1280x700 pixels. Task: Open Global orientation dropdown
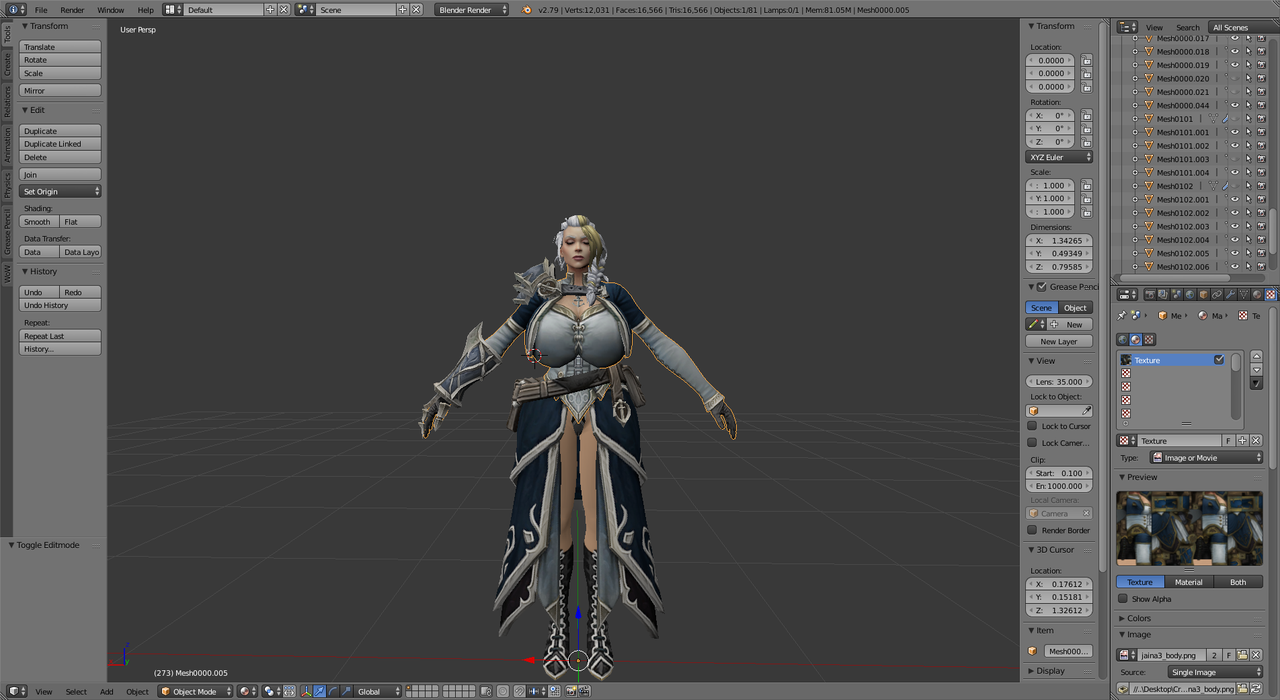(x=378, y=691)
